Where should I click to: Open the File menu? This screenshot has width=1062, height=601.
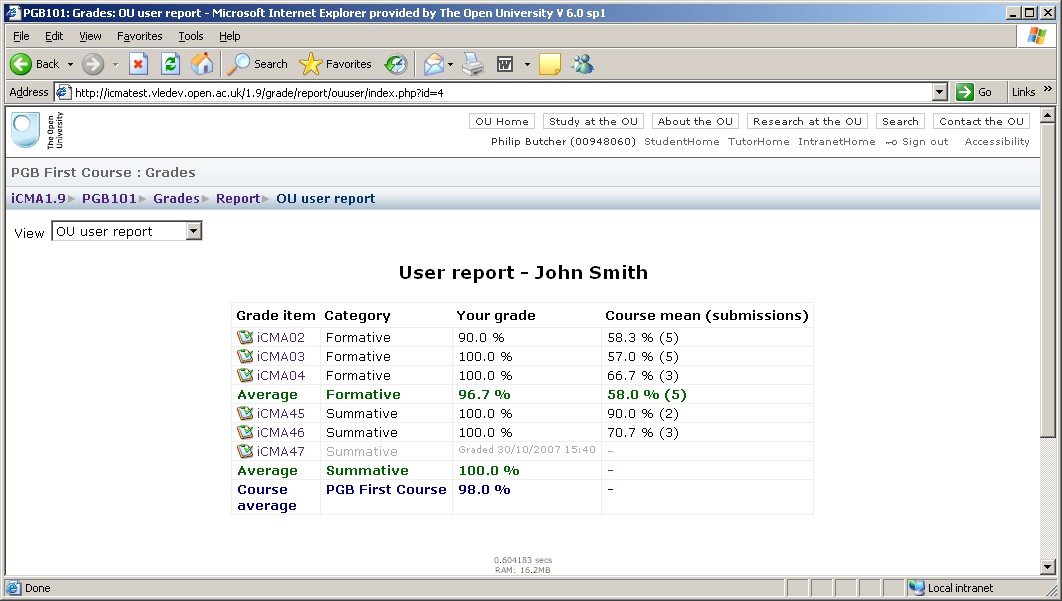pos(21,36)
